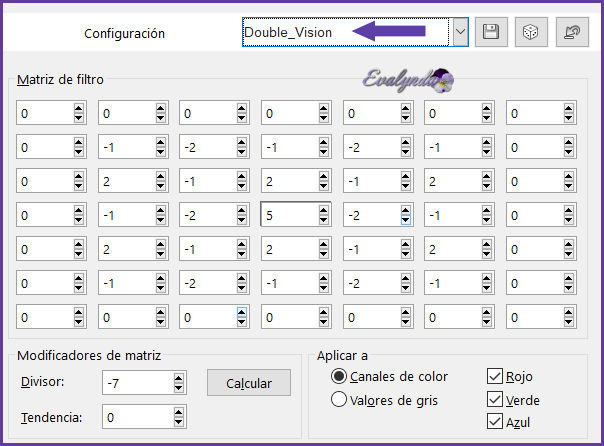Click the randomize parameters dice icon
This screenshot has width=604, height=446.
(x=531, y=32)
